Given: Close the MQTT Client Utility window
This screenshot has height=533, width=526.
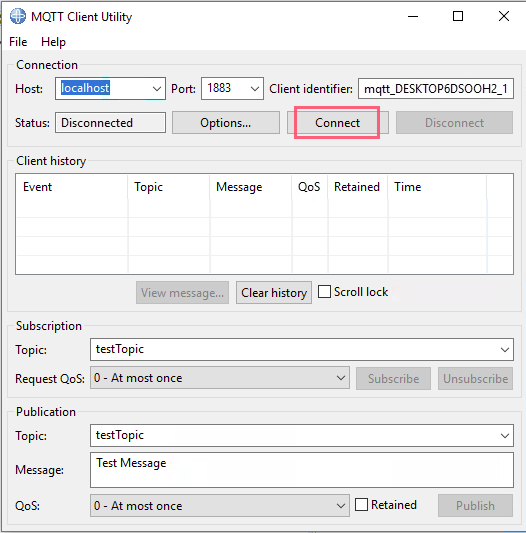Looking at the screenshot, I should 504,16.
